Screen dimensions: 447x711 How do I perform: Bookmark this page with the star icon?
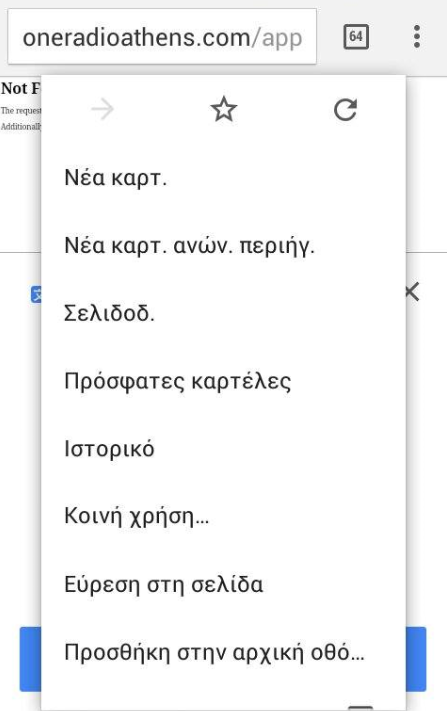point(224,110)
